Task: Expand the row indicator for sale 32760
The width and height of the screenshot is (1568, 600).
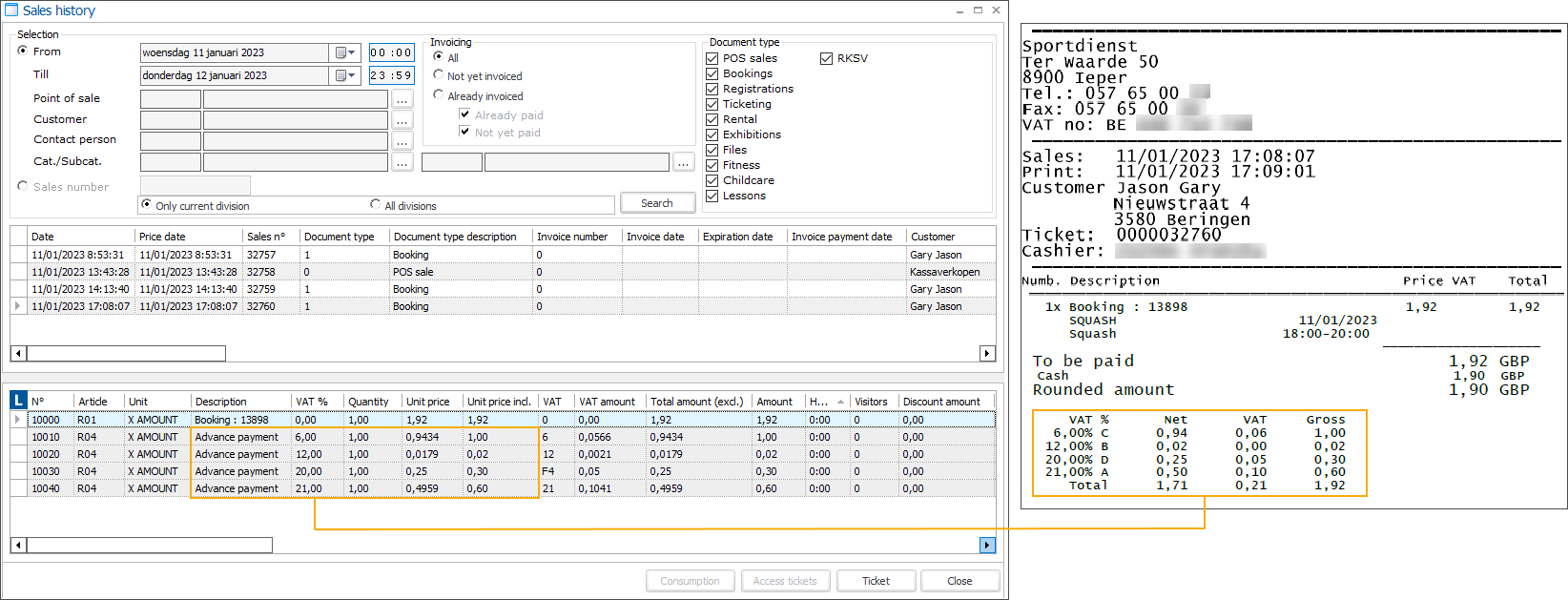Action: click(18, 306)
